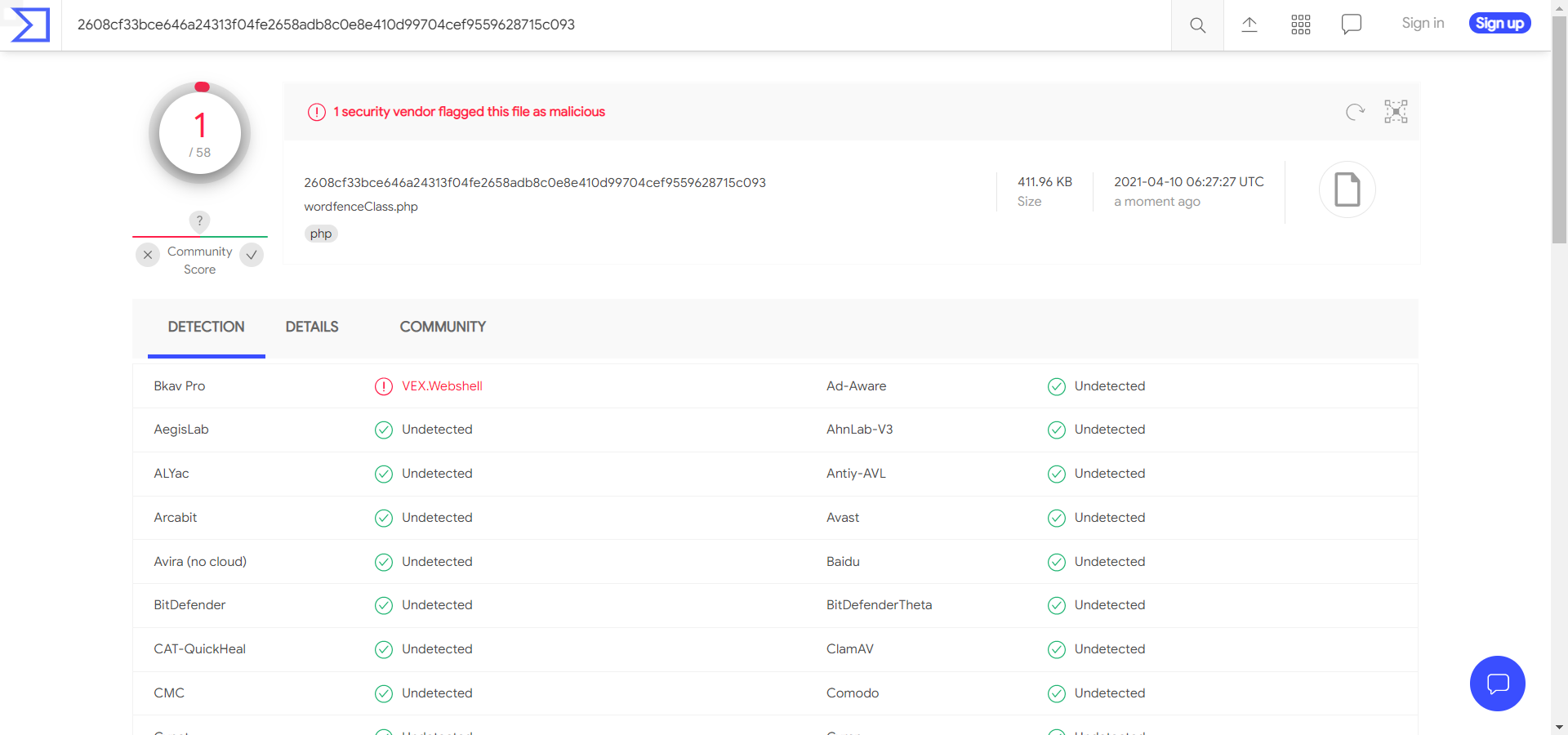Click Avira undetected check icon
Image resolution: width=1568 pixels, height=735 pixels.
pos(384,562)
